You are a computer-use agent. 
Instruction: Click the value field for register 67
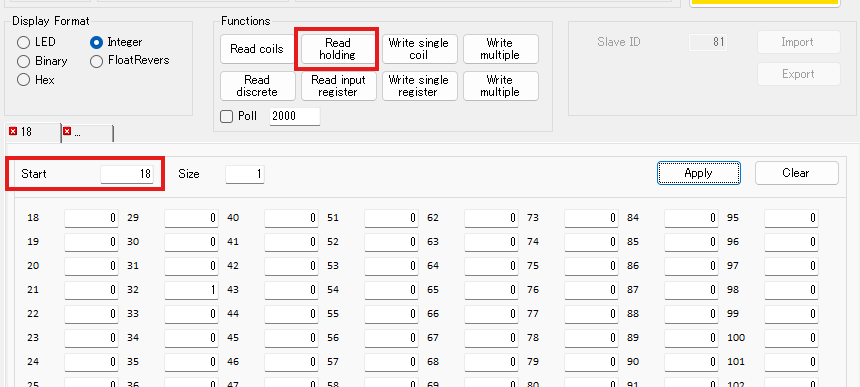491,338
